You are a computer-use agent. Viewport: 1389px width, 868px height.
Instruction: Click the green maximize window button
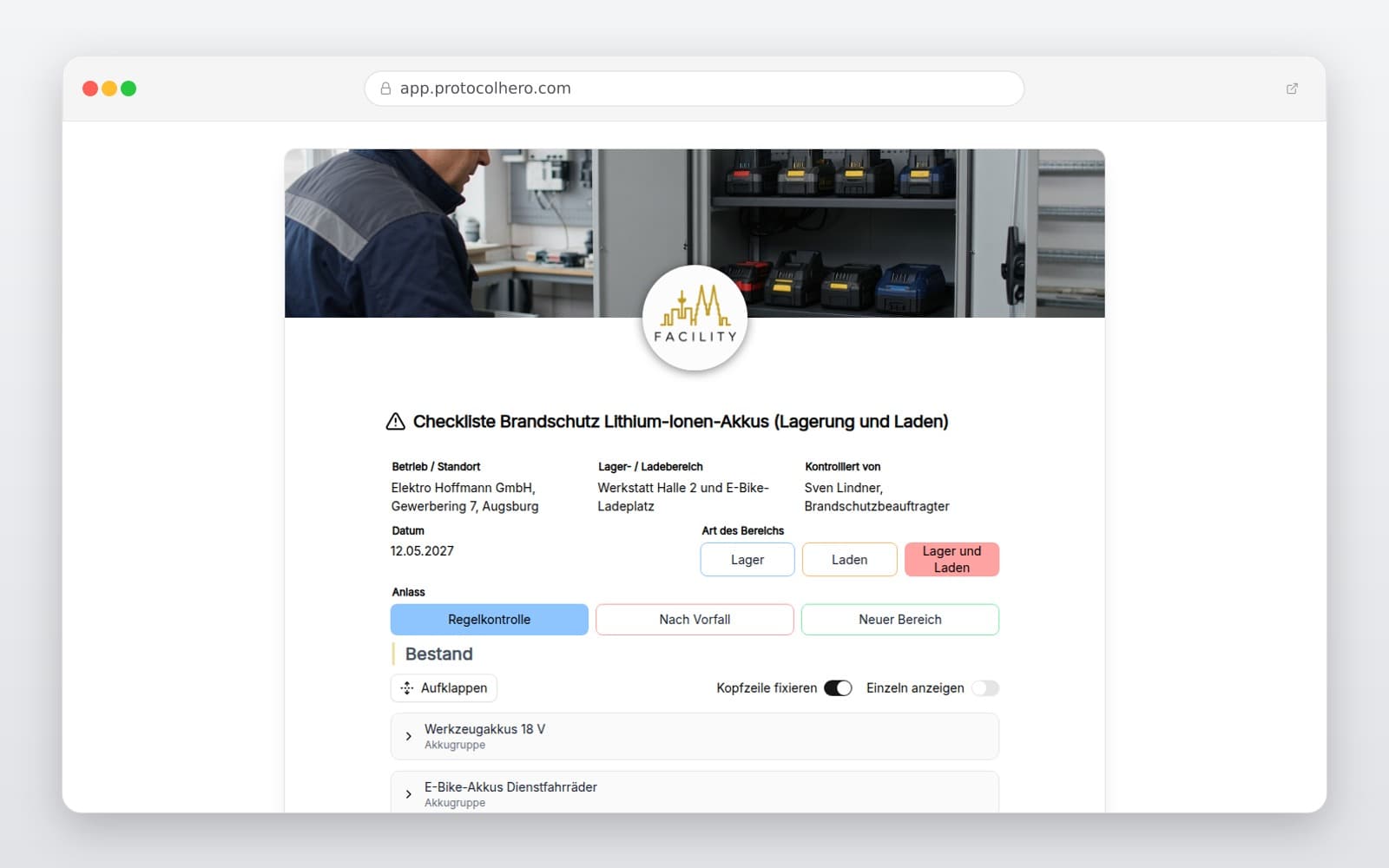128,89
